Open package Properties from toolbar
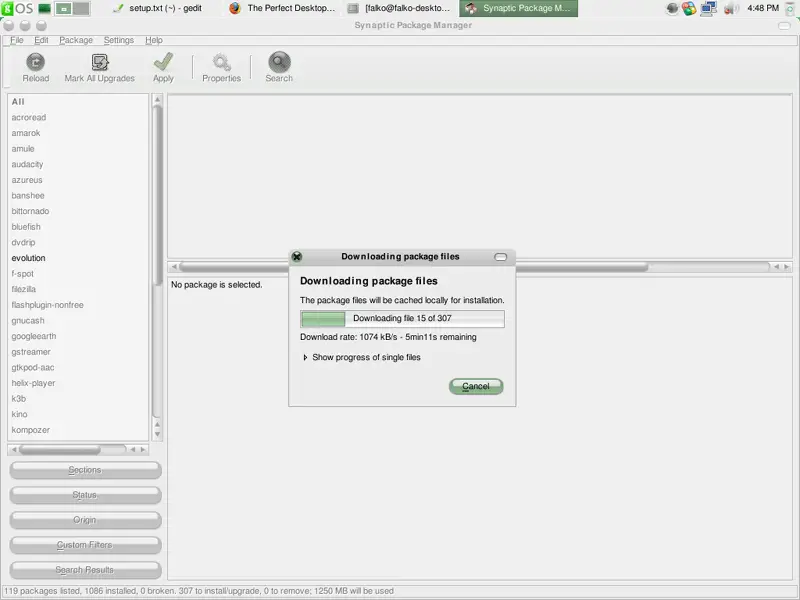This screenshot has height=600, width=800. tap(221, 67)
